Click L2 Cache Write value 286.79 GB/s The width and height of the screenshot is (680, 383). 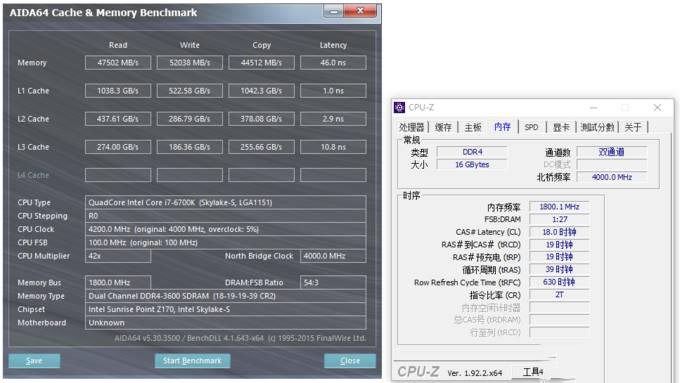(x=190, y=119)
